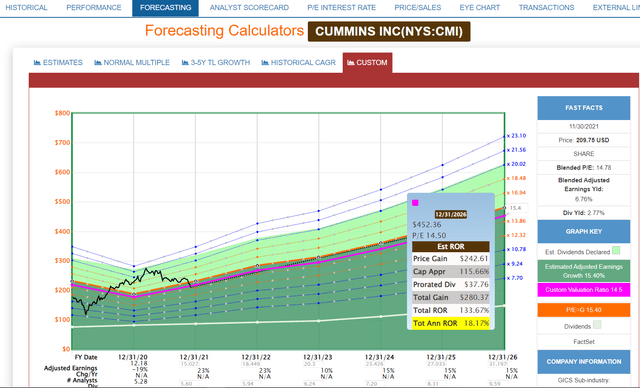This screenshot has height=388, width=640.
Task: Click the 15.4 custom ratio input box
Action: click(x=518, y=208)
